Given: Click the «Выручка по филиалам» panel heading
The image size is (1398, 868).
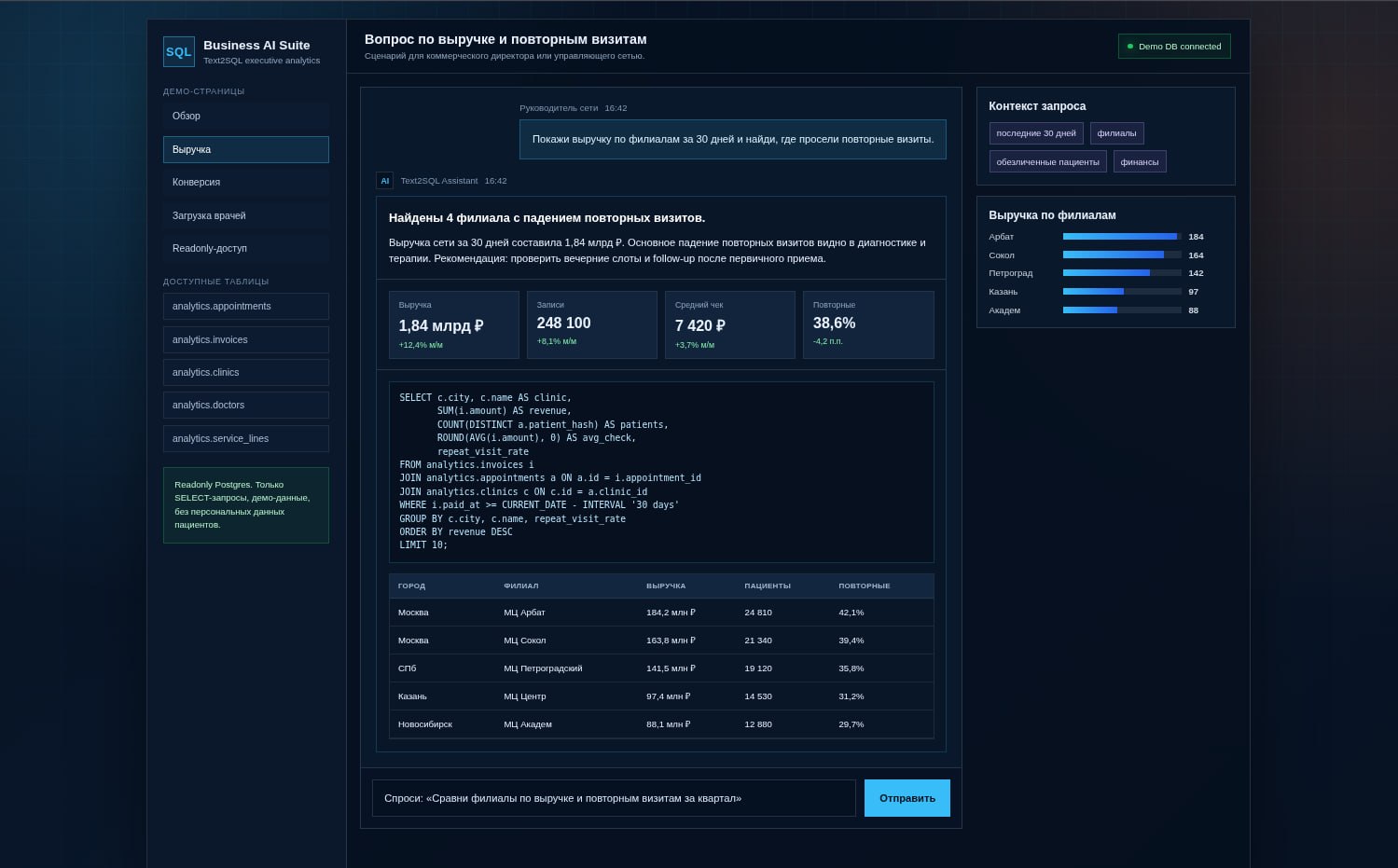Looking at the screenshot, I should point(1052,215).
